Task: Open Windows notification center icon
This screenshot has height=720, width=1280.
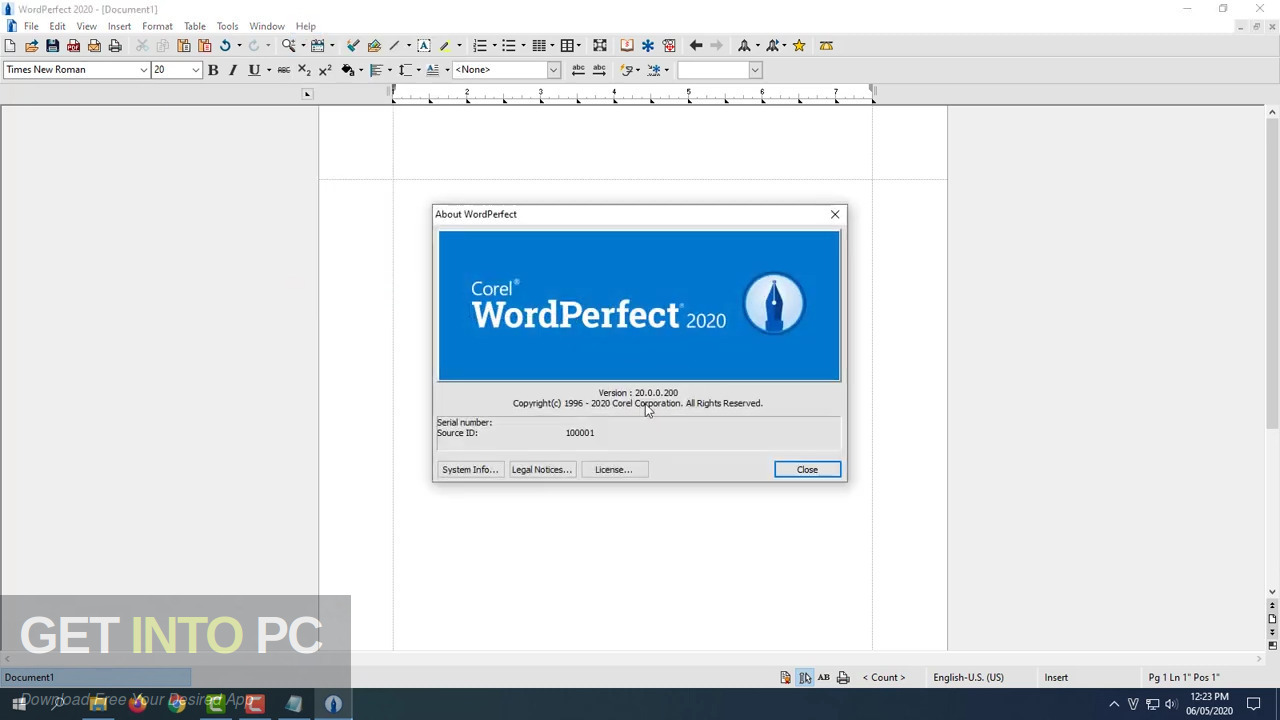Action: pyautogui.click(x=1254, y=704)
